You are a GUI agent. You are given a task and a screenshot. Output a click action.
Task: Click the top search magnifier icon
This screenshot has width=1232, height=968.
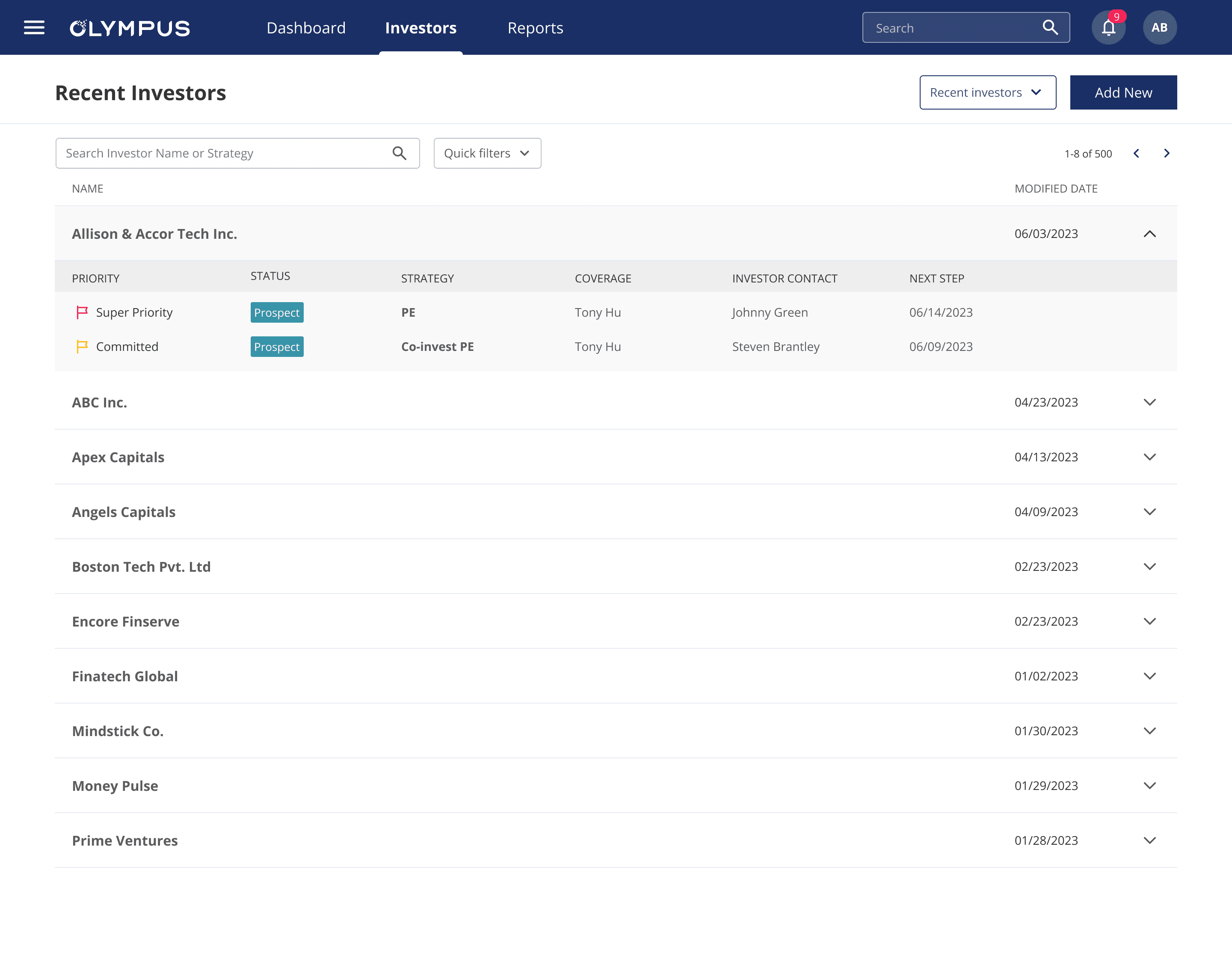(1050, 28)
